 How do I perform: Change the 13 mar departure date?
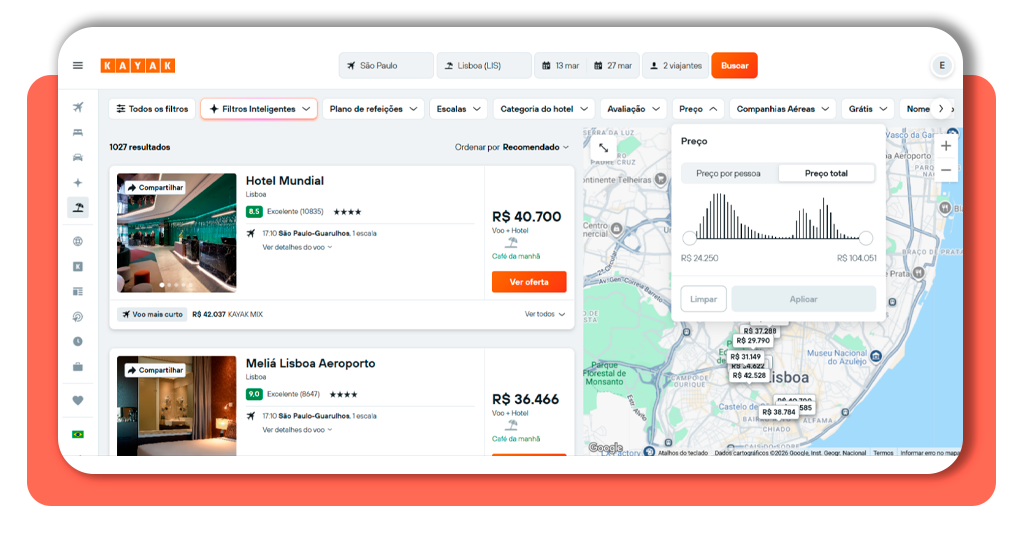click(560, 65)
